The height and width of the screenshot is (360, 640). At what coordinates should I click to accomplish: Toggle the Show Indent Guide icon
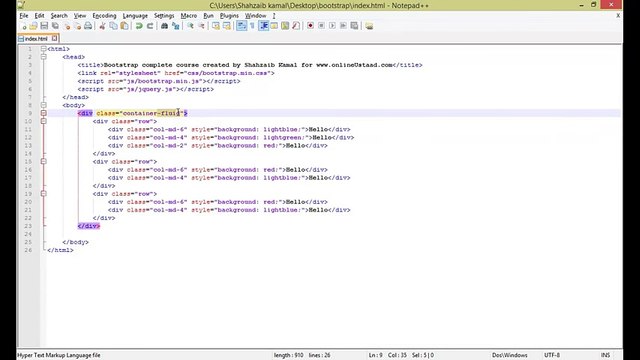pos(264,26)
